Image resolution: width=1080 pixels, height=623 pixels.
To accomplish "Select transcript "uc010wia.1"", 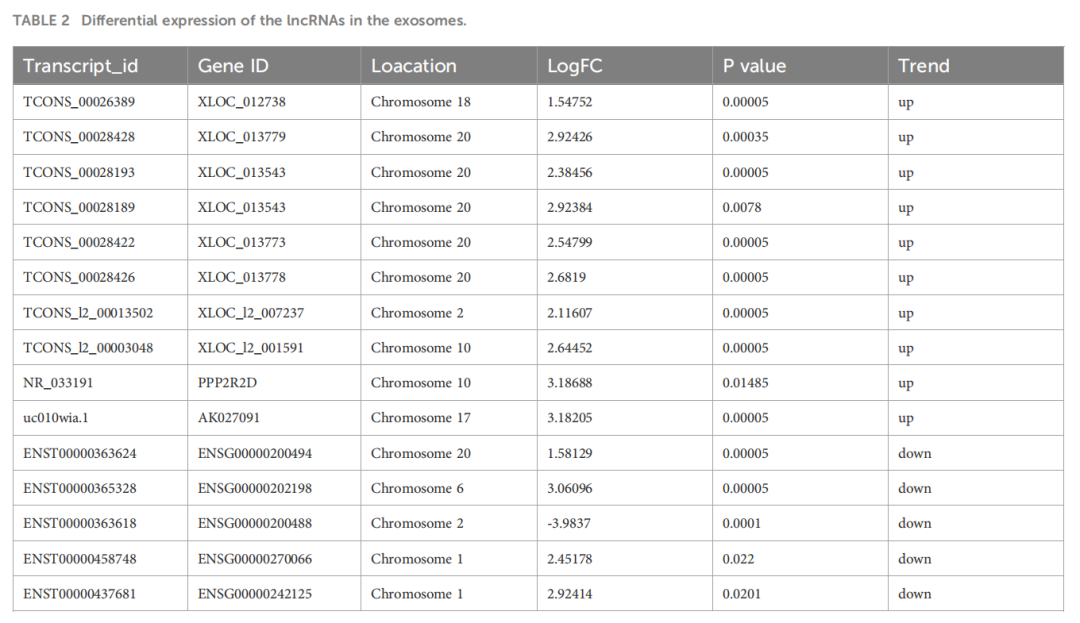I will point(56,418).
